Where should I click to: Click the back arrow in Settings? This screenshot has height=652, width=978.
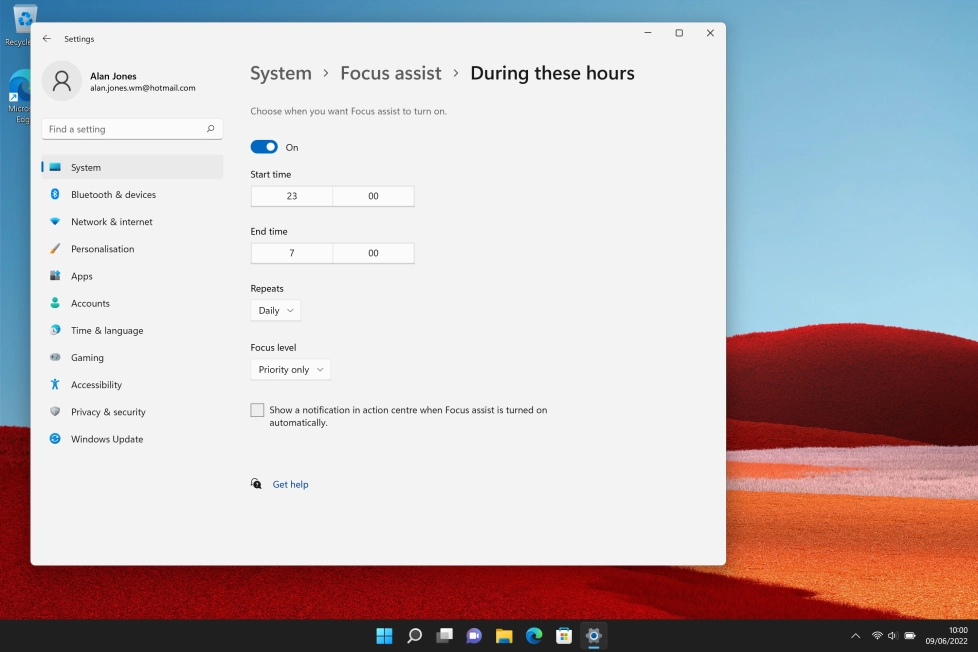tap(46, 38)
